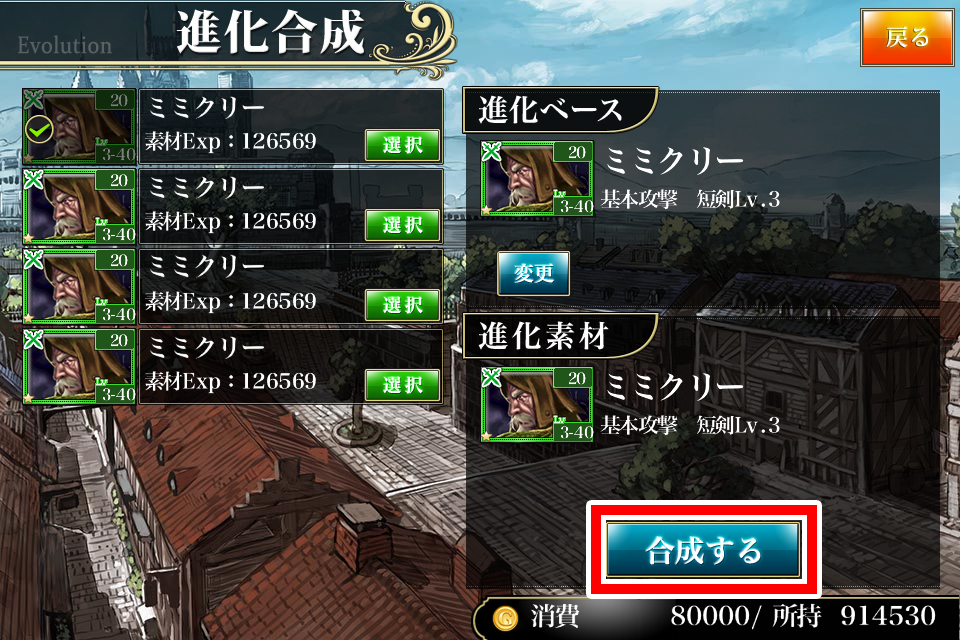Click the 進化素材 character portrait
960x640 pixels.
click(x=538, y=404)
